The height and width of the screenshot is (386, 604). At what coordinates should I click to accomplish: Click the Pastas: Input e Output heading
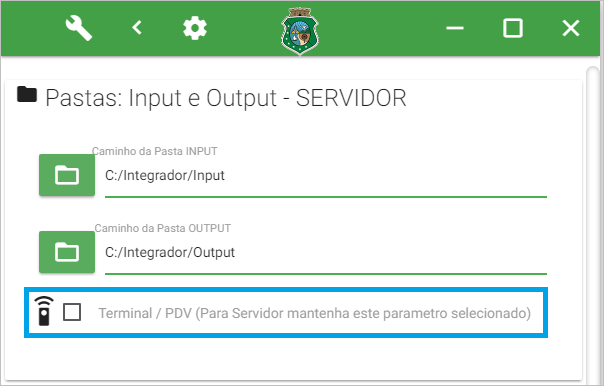(x=226, y=98)
